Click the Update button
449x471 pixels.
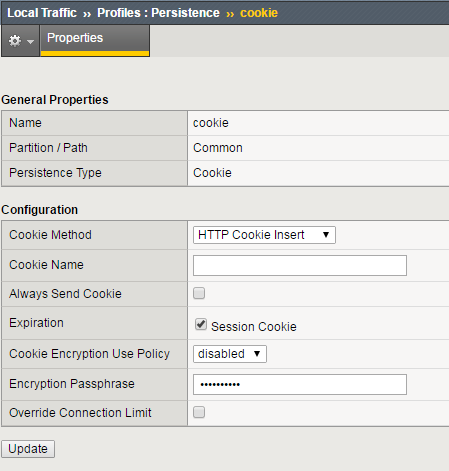[28, 449]
